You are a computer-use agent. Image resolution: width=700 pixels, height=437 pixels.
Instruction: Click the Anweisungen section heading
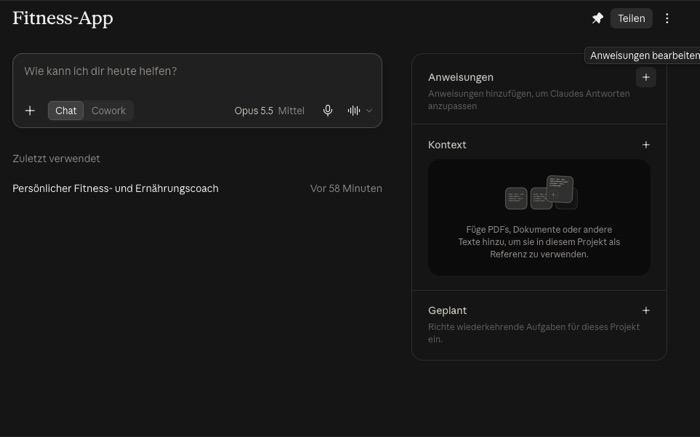pyautogui.click(x=461, y=77)
